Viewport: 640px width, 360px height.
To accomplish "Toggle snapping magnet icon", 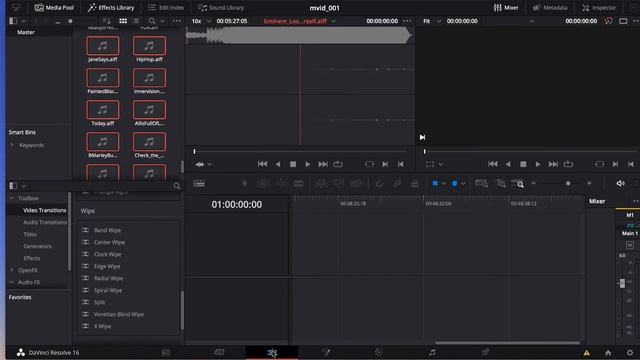I will point(380,184).
